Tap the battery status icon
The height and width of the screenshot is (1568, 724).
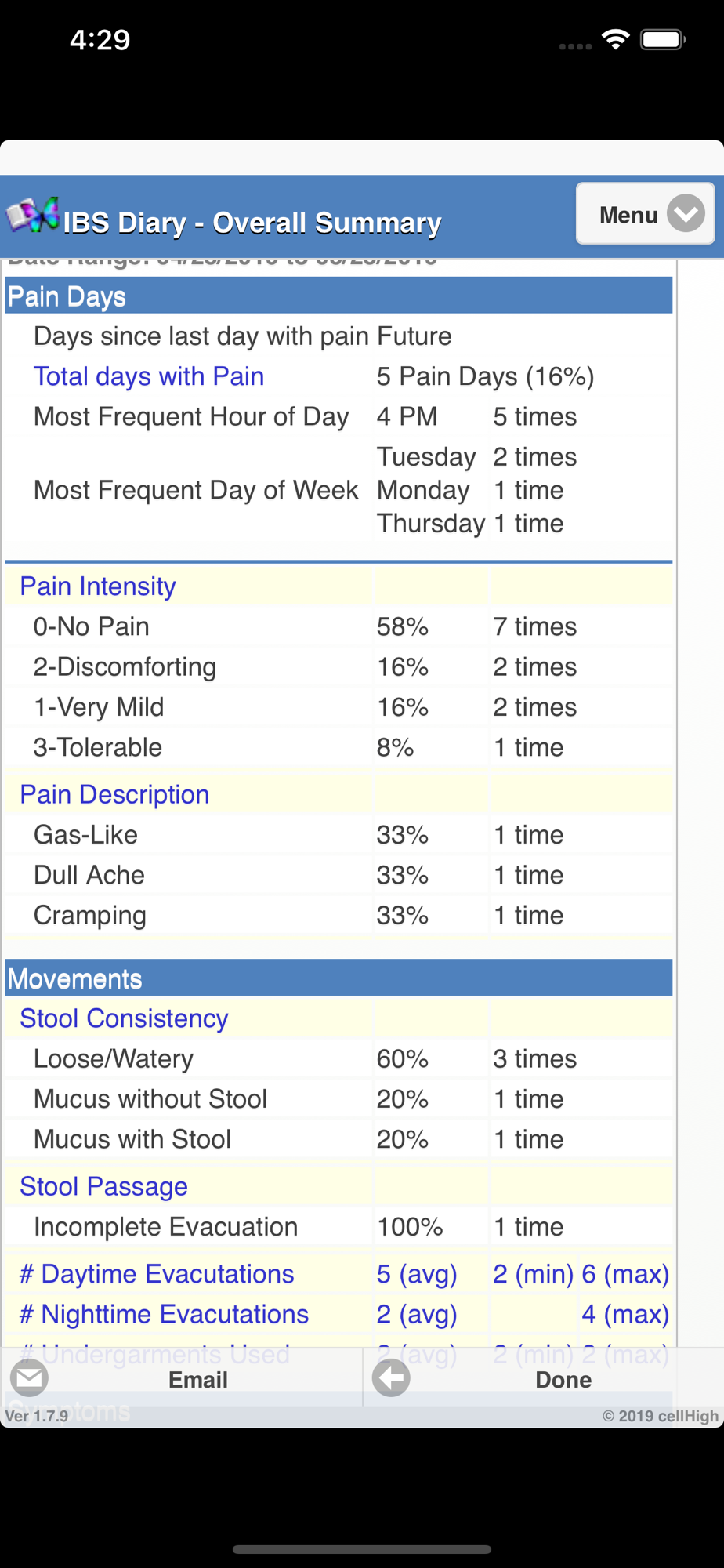click(x=662, y=39)
